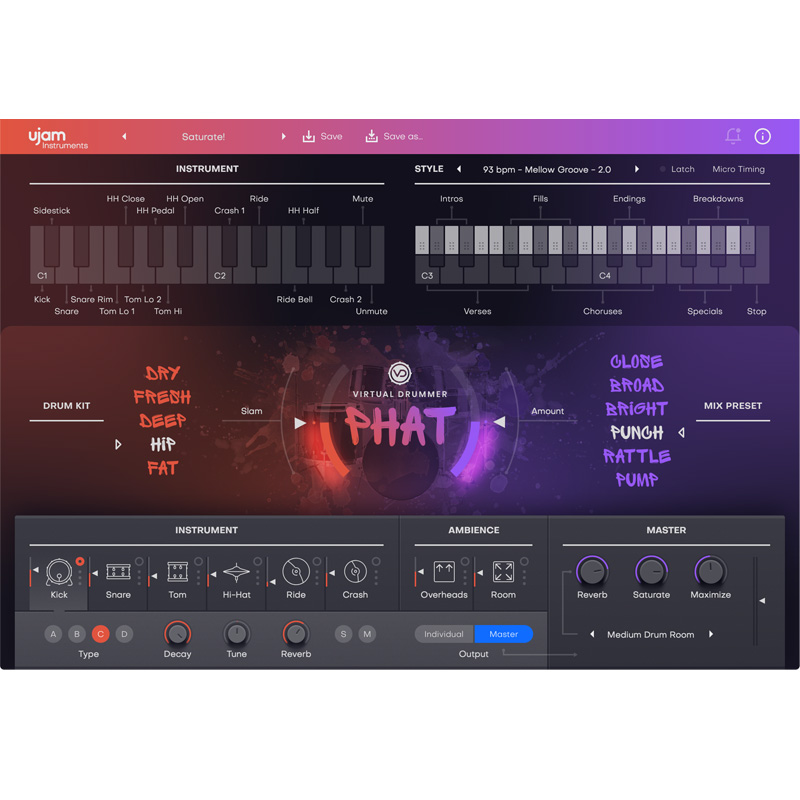This screenshot has width=800, height=800.
Task: Toggle the Hi-Hat channel power indicator
Action: coord(258,561)
